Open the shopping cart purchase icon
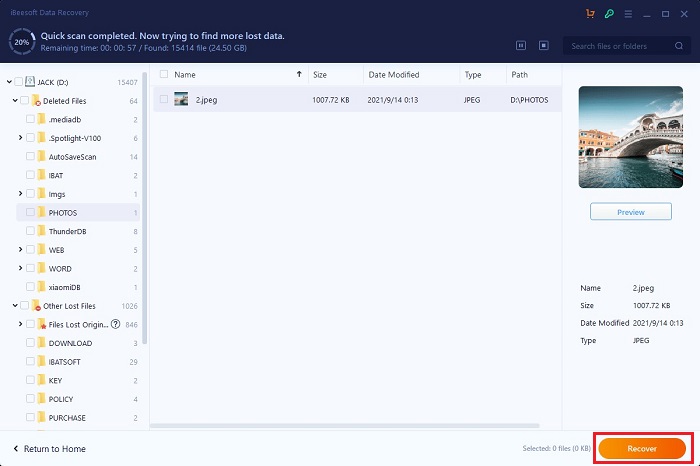The height and width of the screenshot is (466, 700). [x=589, y=15]
